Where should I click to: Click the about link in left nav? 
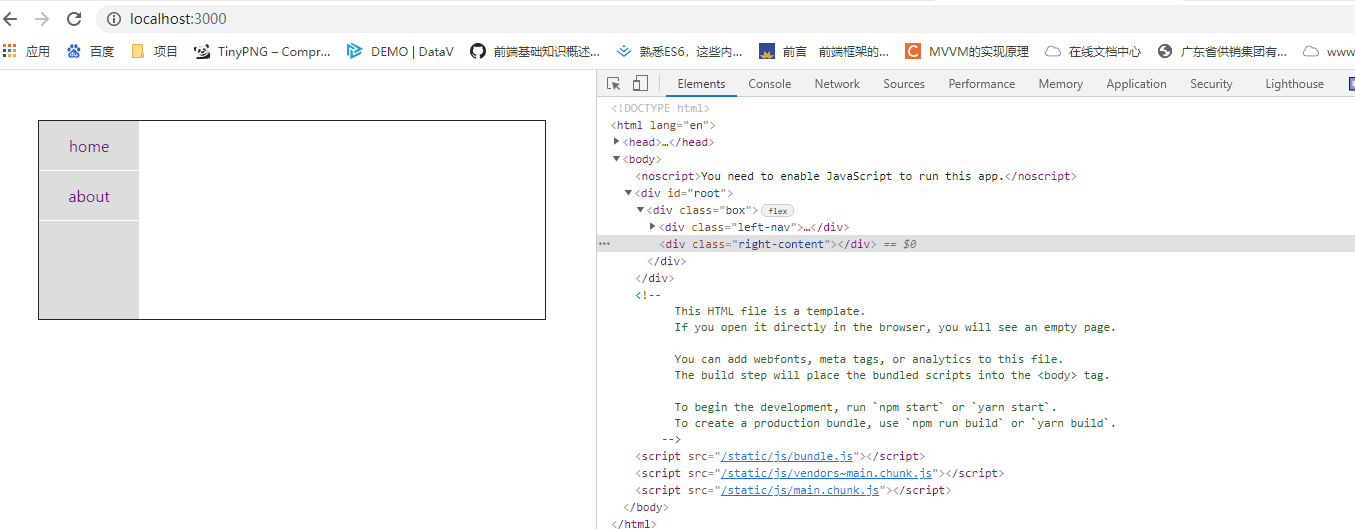(89, 197)
